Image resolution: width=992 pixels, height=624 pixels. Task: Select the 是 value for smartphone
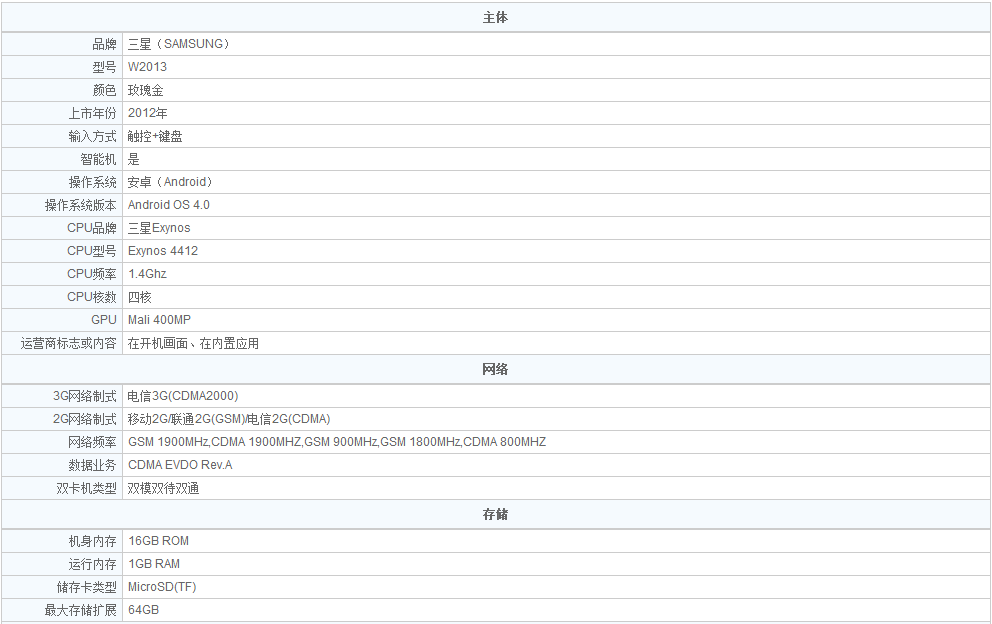[x=133, y=159]
